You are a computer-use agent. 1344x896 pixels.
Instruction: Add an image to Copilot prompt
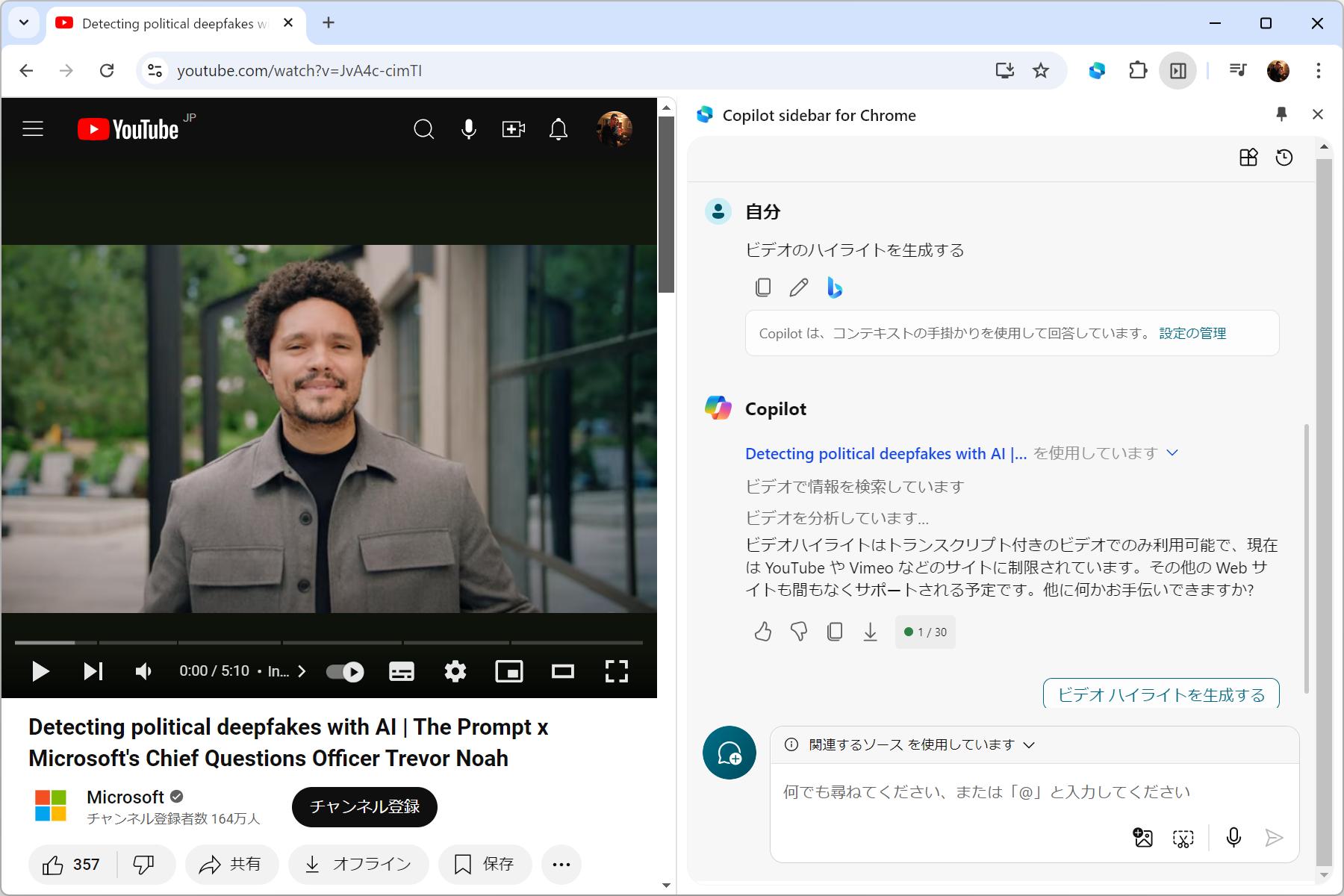pyautogui.click(x=1143, y=838)
